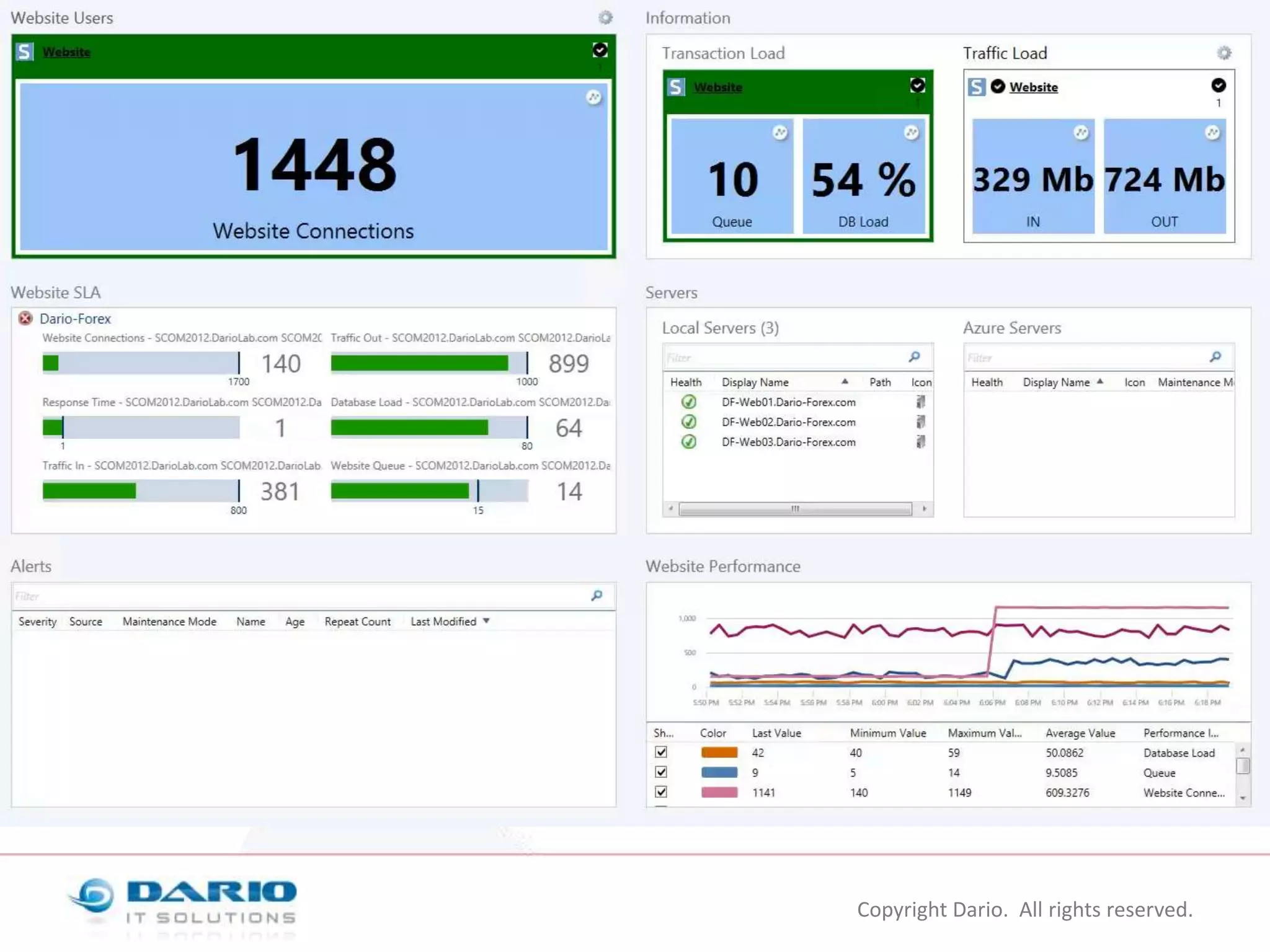The width and height of the screenshot is (1270, 952).
Task: Click the Traffic Load settings gear icon
Action: [1223, 53]
